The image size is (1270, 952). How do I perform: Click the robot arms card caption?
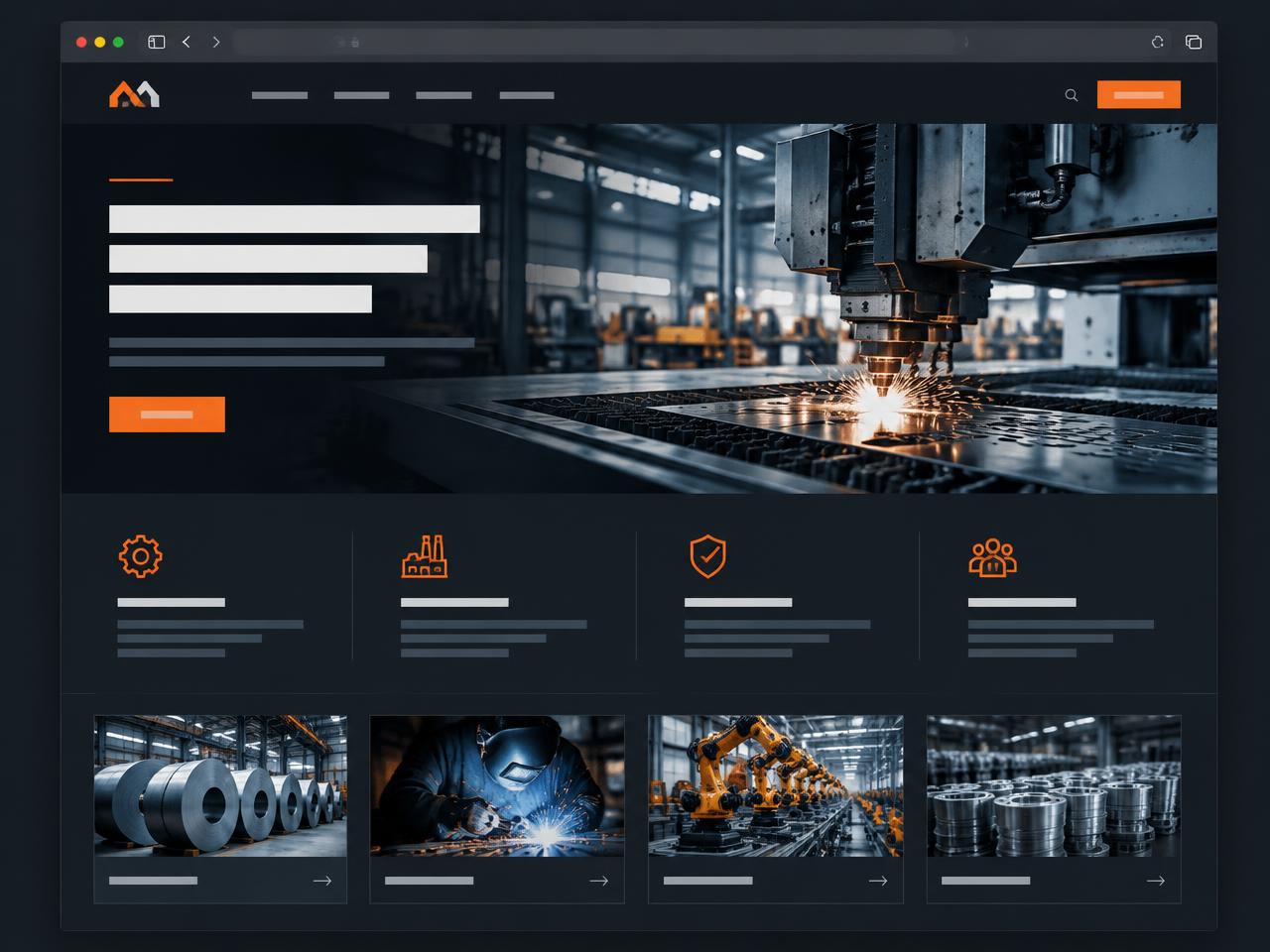coord(707,881)
